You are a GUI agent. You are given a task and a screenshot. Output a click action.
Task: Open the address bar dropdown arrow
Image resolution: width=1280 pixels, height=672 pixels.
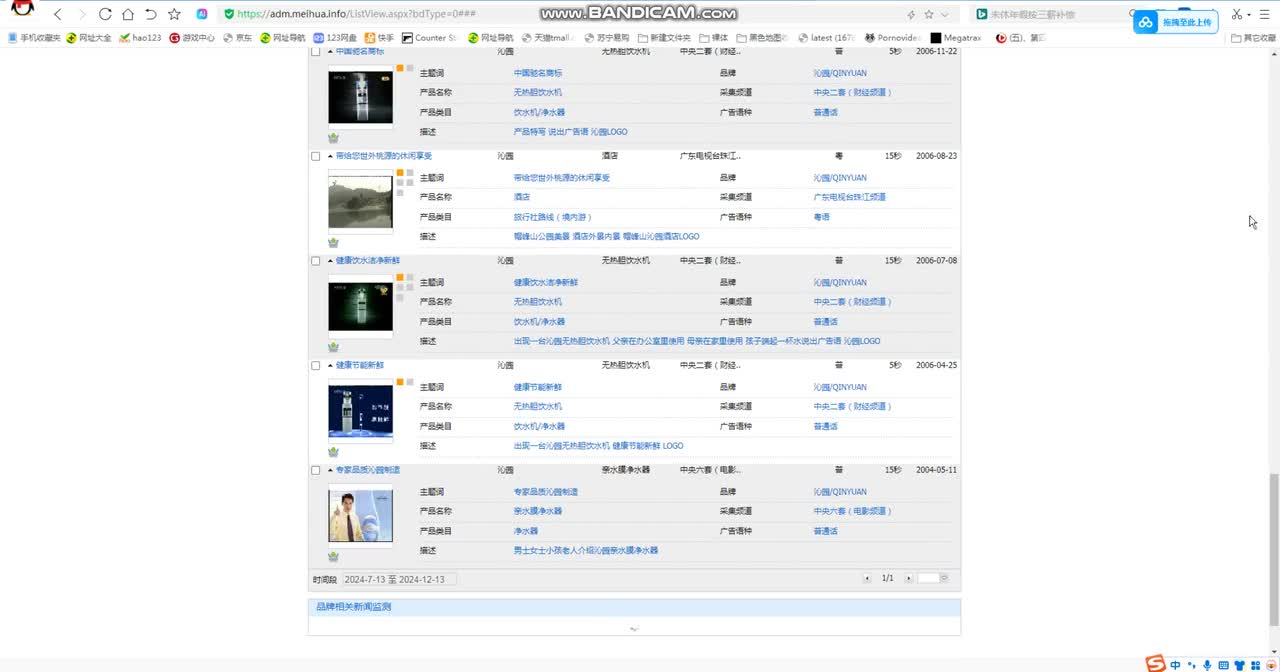coord(945,14)
